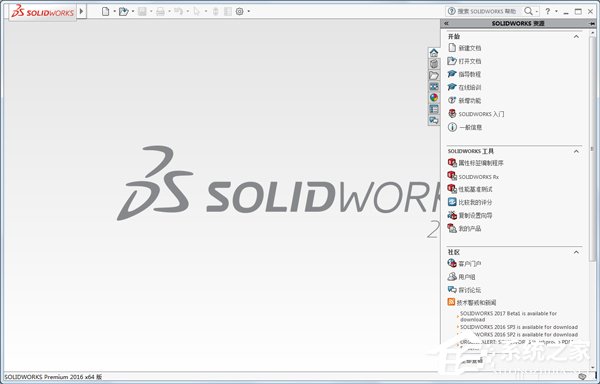Collapse the task pane with double-arrow button
The width and height of the screenshot is (600, 384).
point(446,23)
